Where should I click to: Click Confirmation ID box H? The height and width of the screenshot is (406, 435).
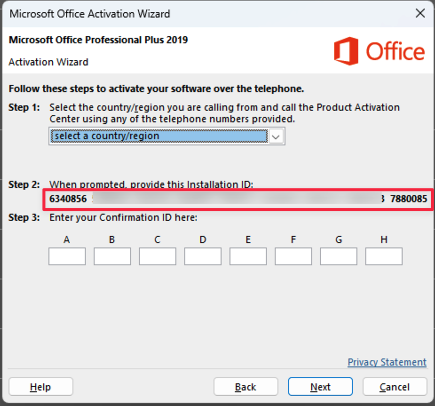(x=384, y=256)
